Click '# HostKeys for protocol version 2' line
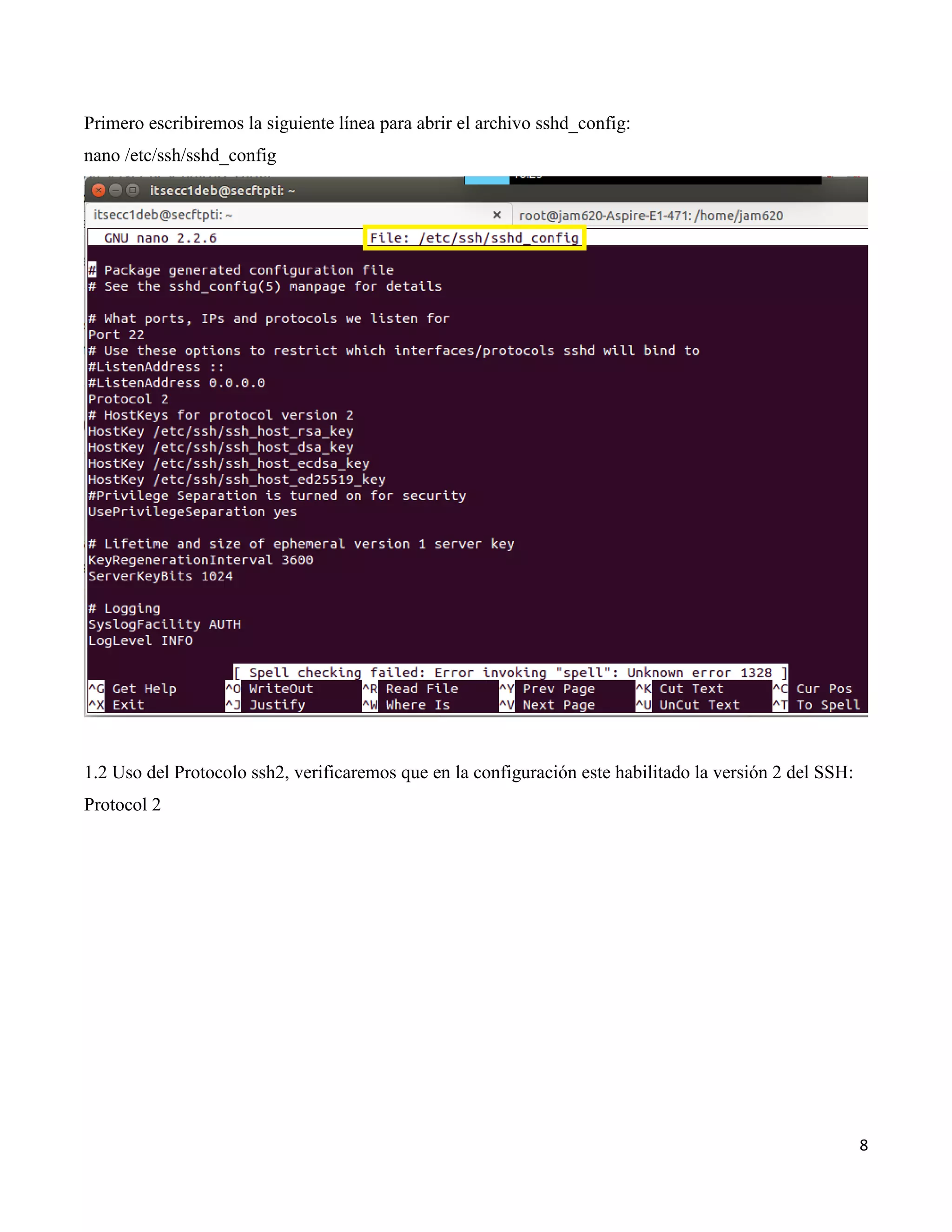The image size is (952, 1232). pyautogui.click(x=221, y=415)
